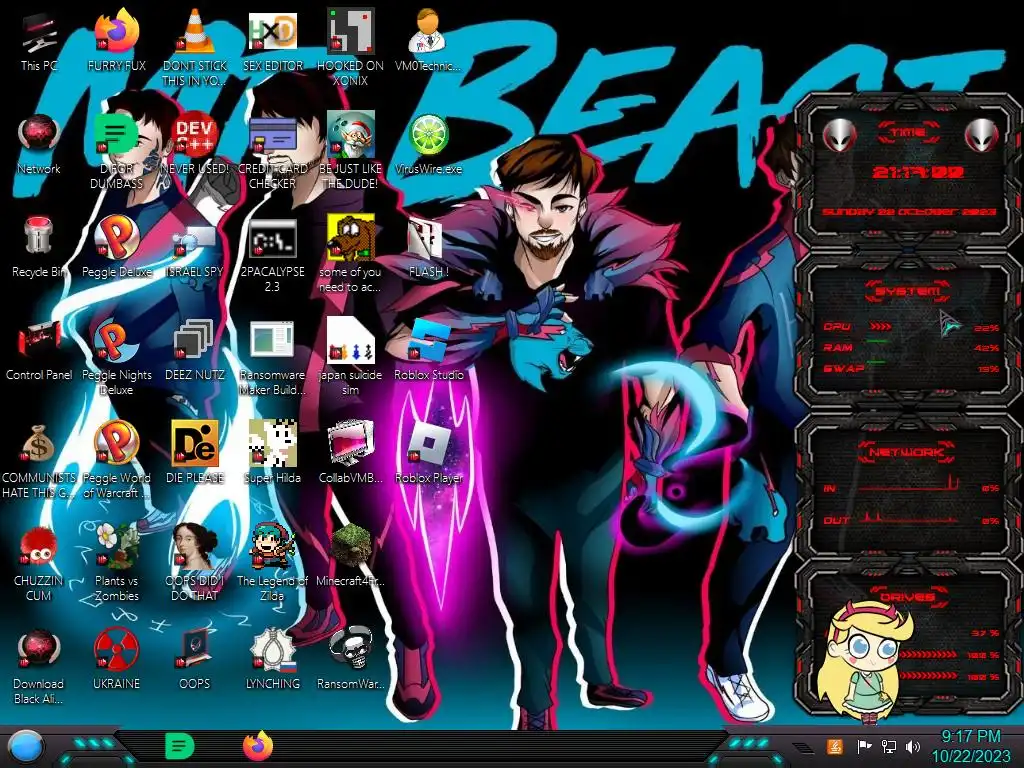Click the SYSTEM widget RAM usage bar
Image resolution: width=1024 pixels, height=768 pixels.
878,342
